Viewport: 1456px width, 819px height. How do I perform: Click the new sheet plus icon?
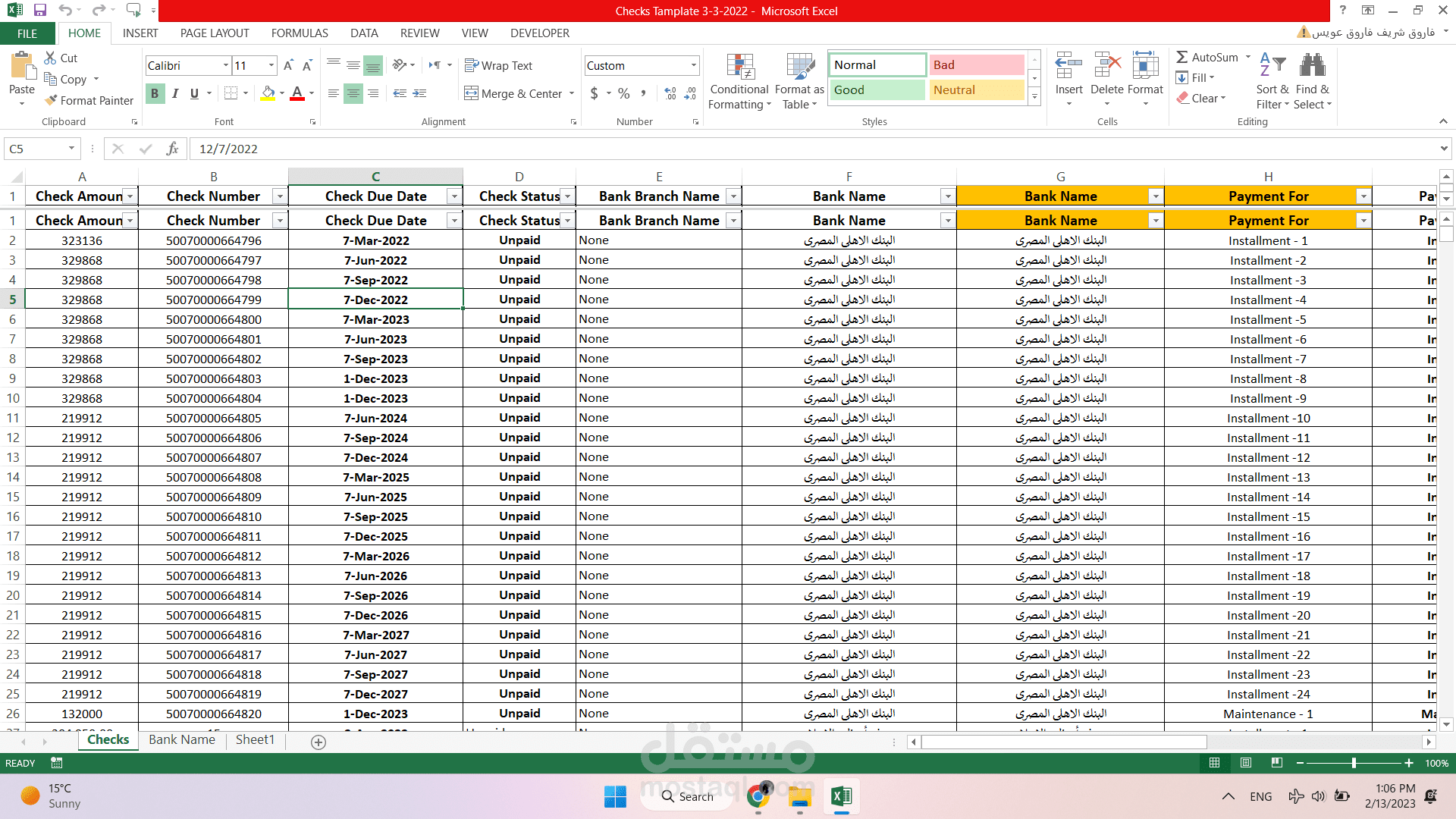[x=318, y=742]
